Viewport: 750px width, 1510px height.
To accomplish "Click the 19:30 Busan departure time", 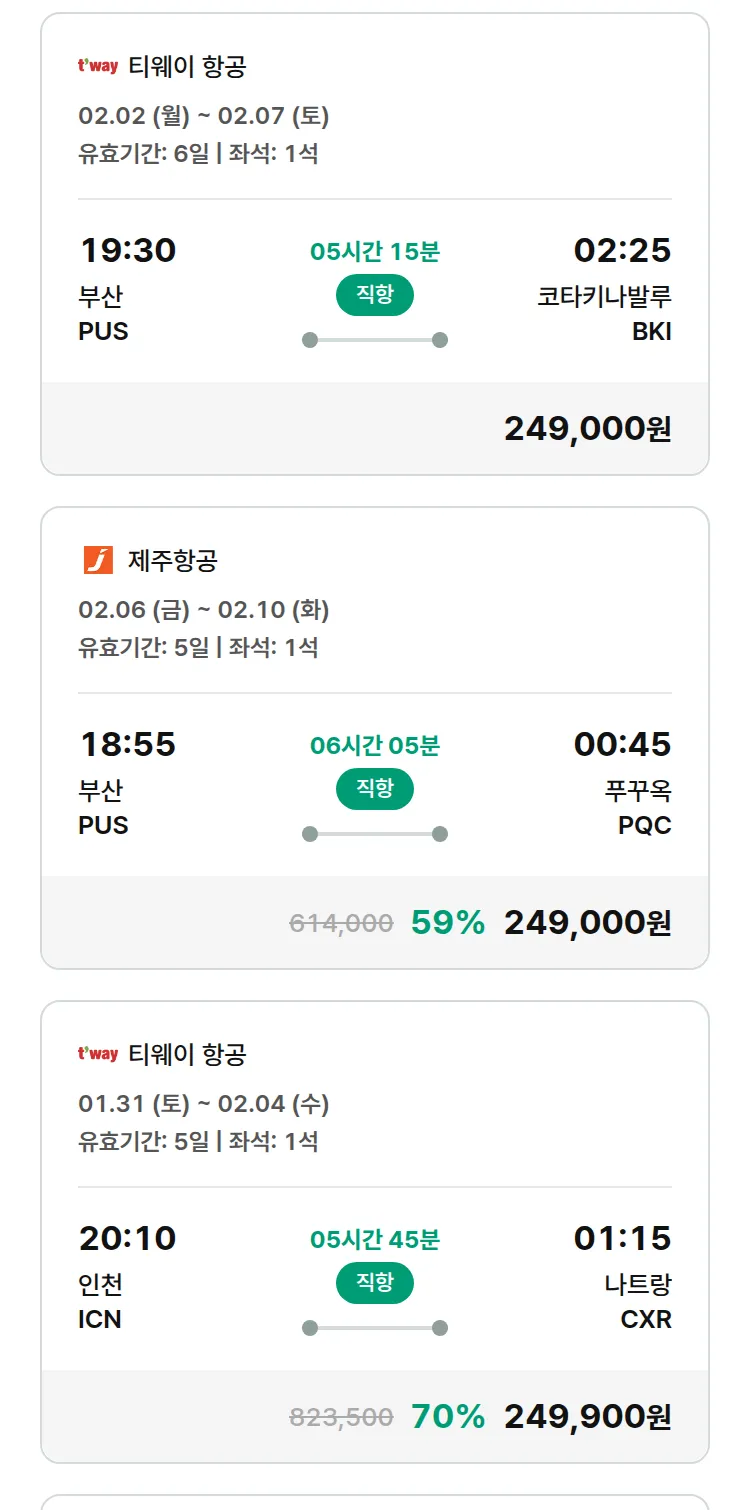I will coord(128,250).
